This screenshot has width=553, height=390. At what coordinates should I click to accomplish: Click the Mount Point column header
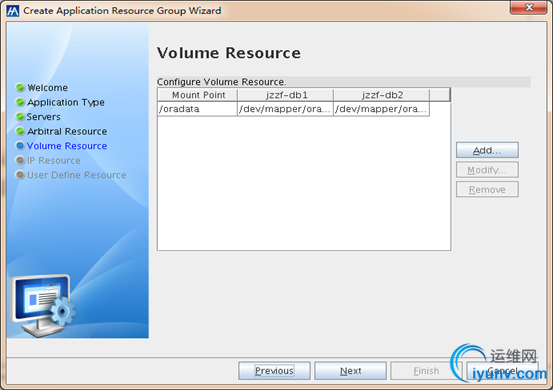[198, 95]
